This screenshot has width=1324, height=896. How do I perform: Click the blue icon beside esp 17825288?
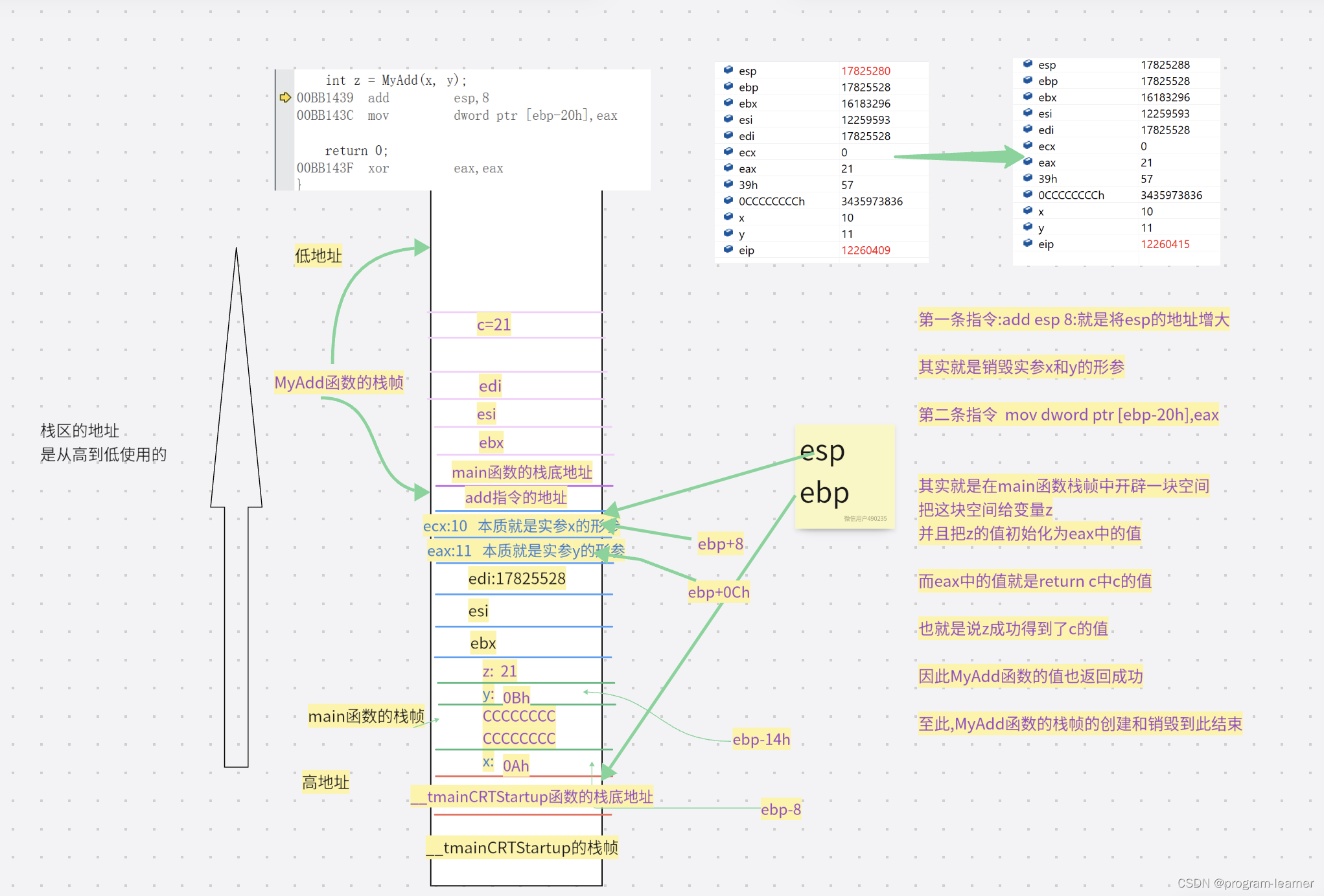click(x=1028, y=64)
